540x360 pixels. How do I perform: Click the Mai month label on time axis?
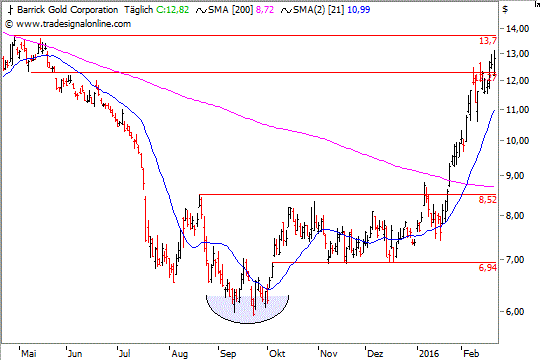29,354
